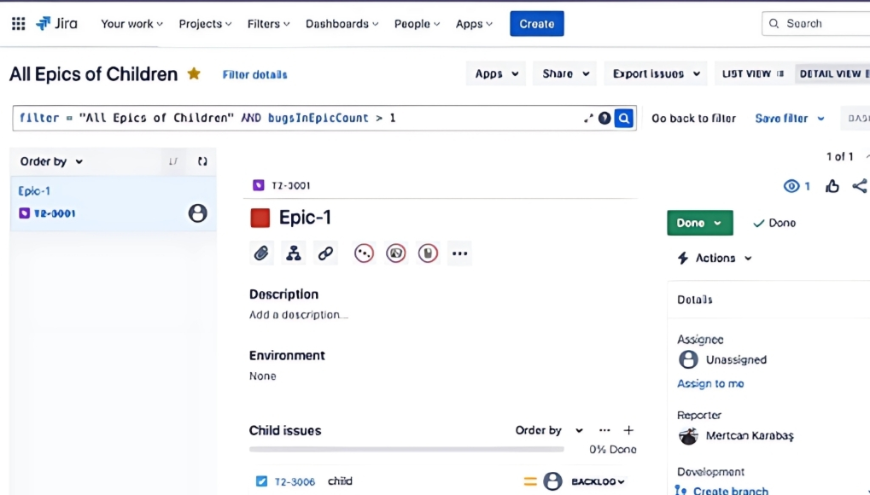The height and width of the screenshot is (495, 870).
Task: Open the Child issues Order by dropdown
Action: 549,430
